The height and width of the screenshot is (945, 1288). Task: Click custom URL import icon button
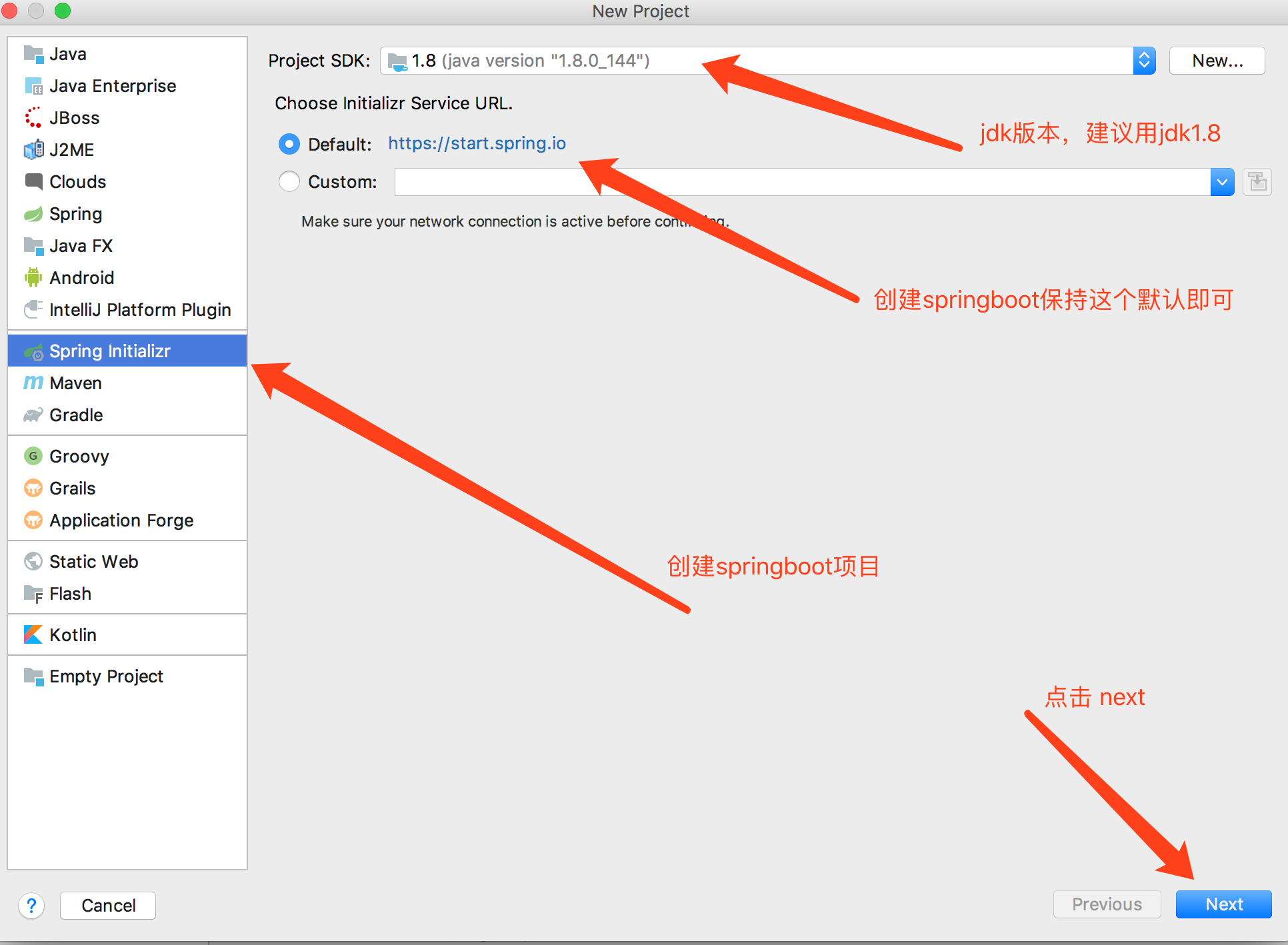[x=1257, y=182]
